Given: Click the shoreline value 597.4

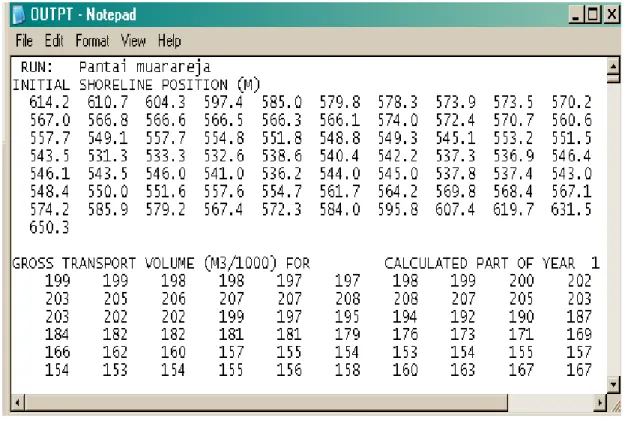Looking at the screenshot, I should [224, 102].
